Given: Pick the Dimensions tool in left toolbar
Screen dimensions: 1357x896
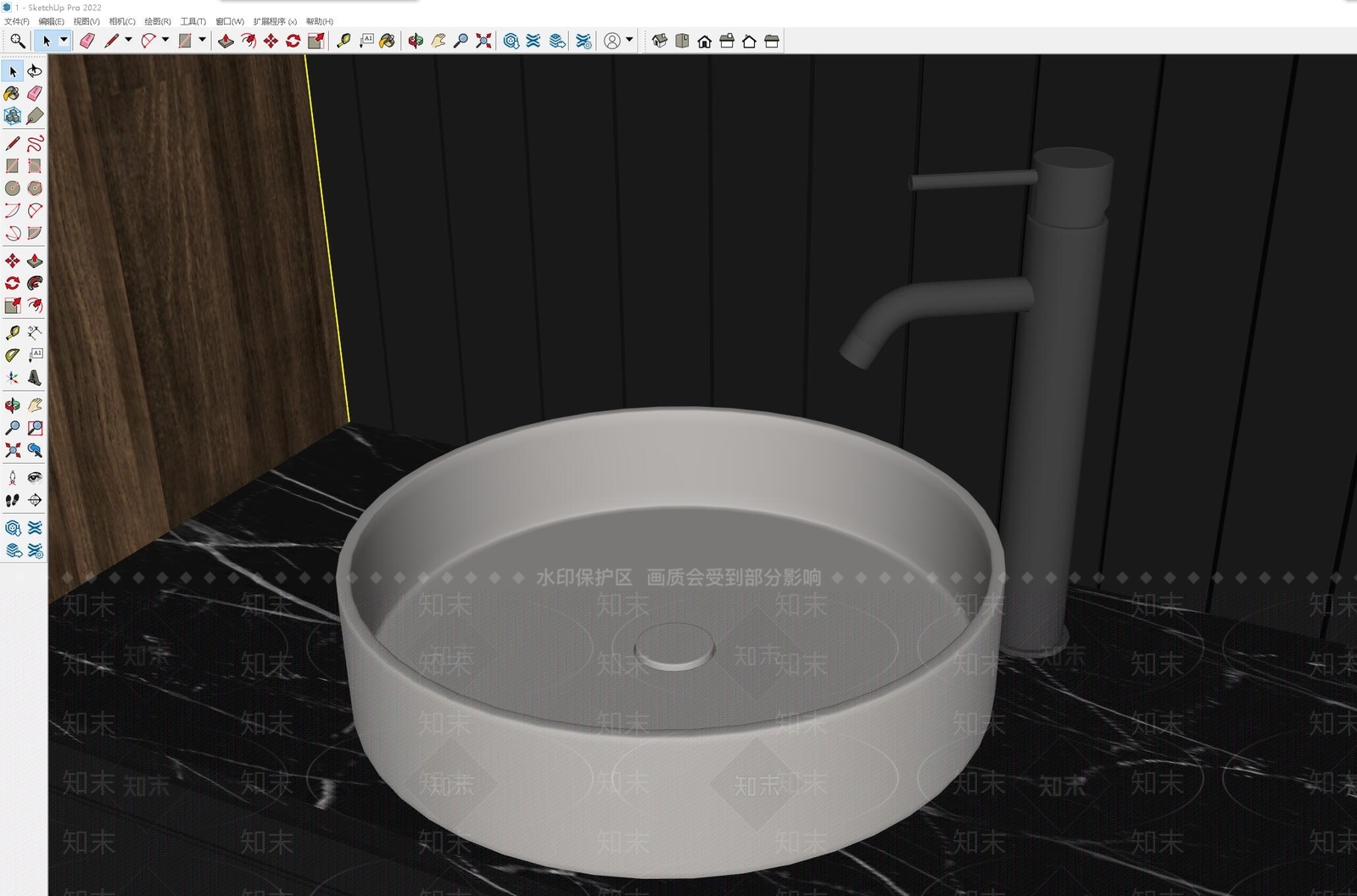Looking at the screenshot, I should [35, 332].
